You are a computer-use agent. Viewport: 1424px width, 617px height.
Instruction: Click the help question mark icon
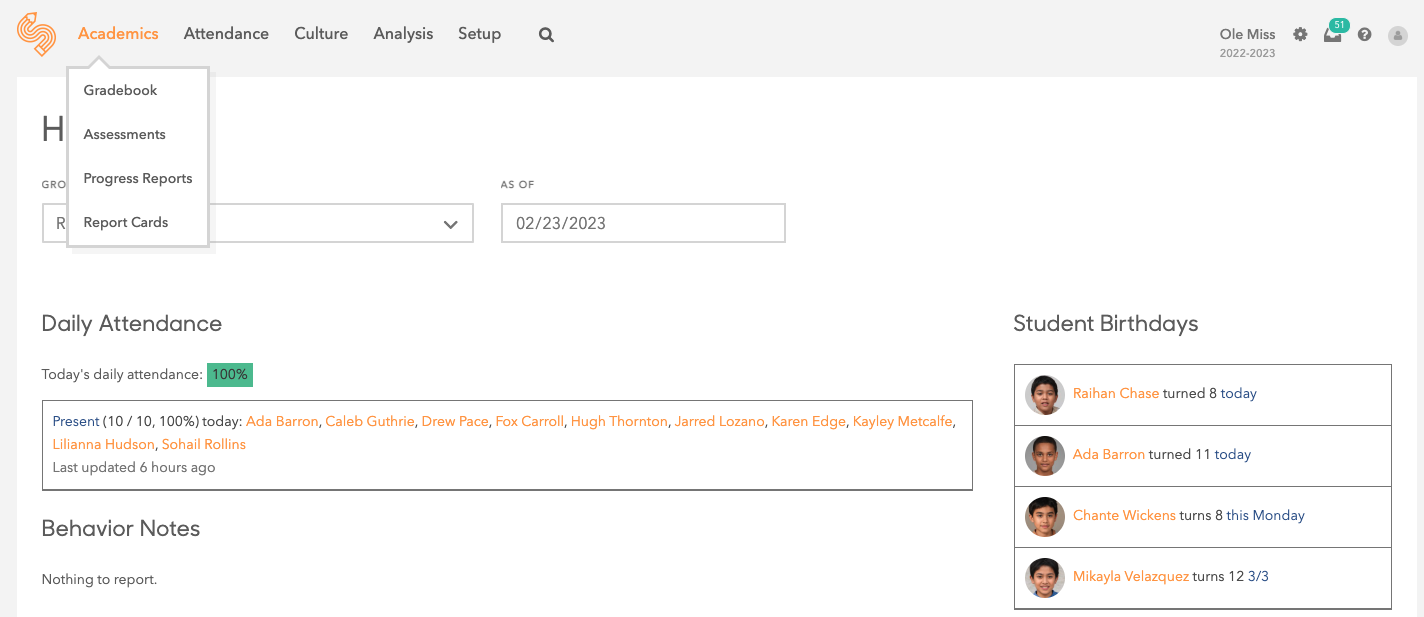[1364, 34]
